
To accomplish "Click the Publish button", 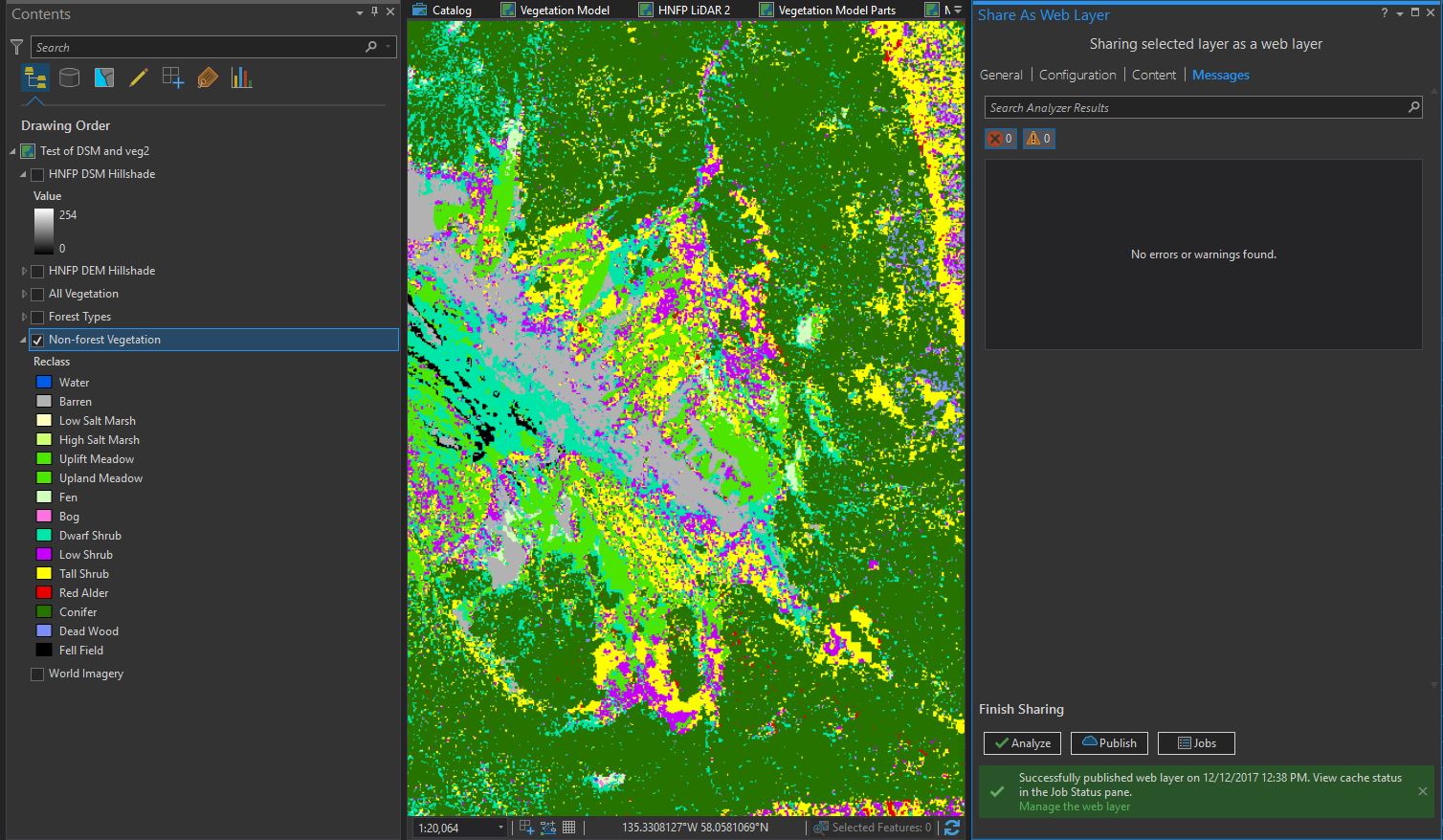I will [x=1109, y=743].
